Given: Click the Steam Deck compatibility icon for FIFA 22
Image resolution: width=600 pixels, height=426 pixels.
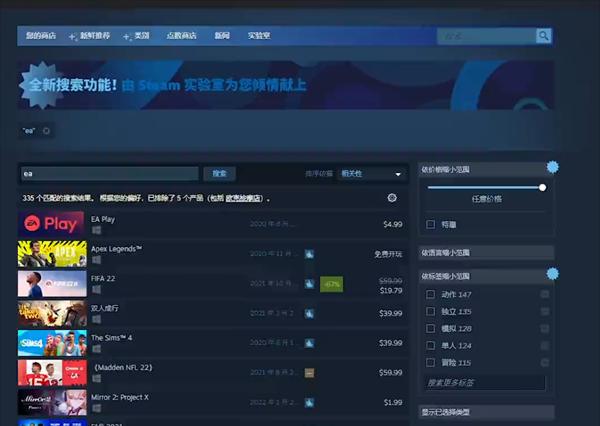Looking at the screenshot, I should tap(309, 284).
